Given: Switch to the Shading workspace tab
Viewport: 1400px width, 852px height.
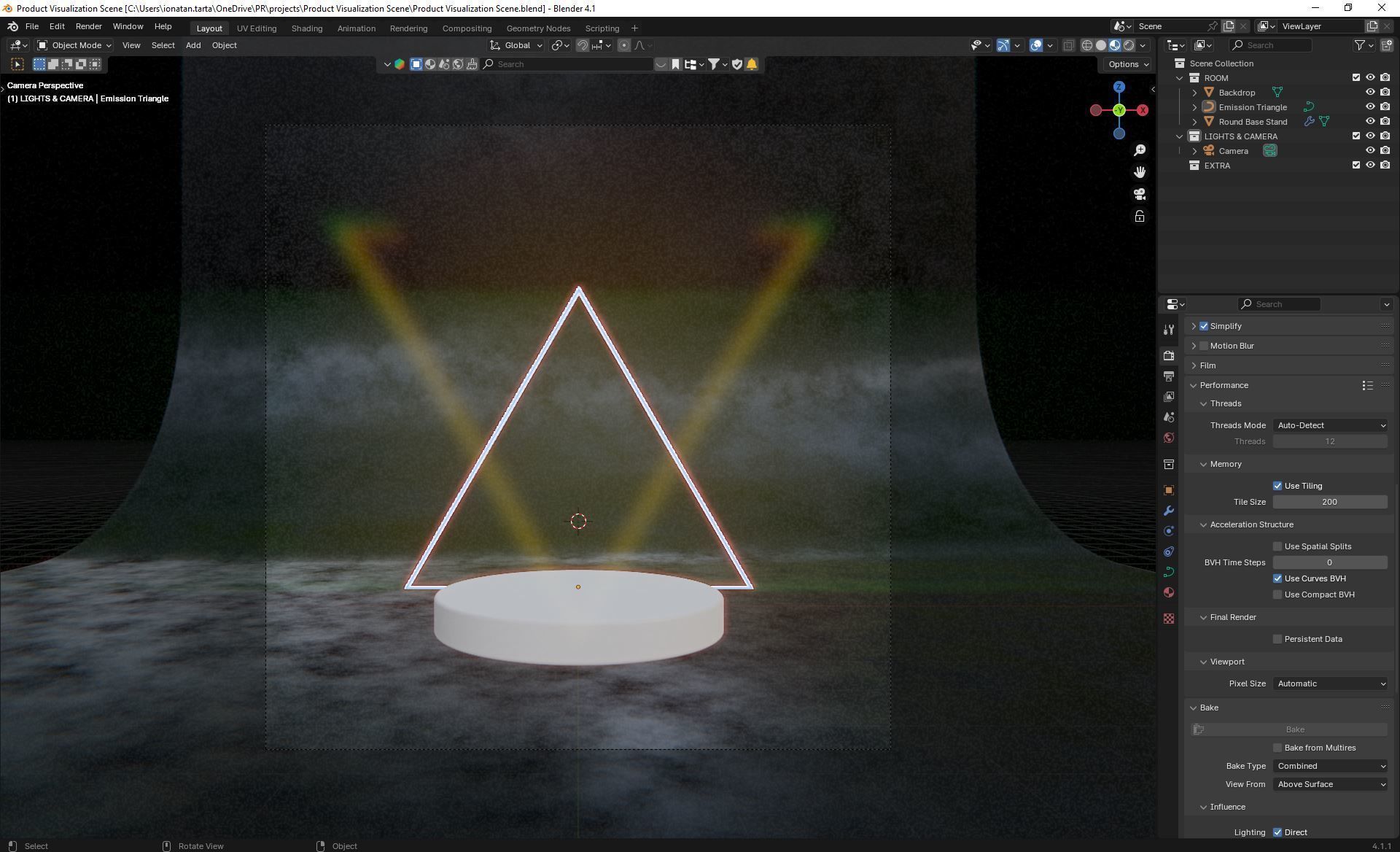Looking at the screenshot, I should pos(306,28).
